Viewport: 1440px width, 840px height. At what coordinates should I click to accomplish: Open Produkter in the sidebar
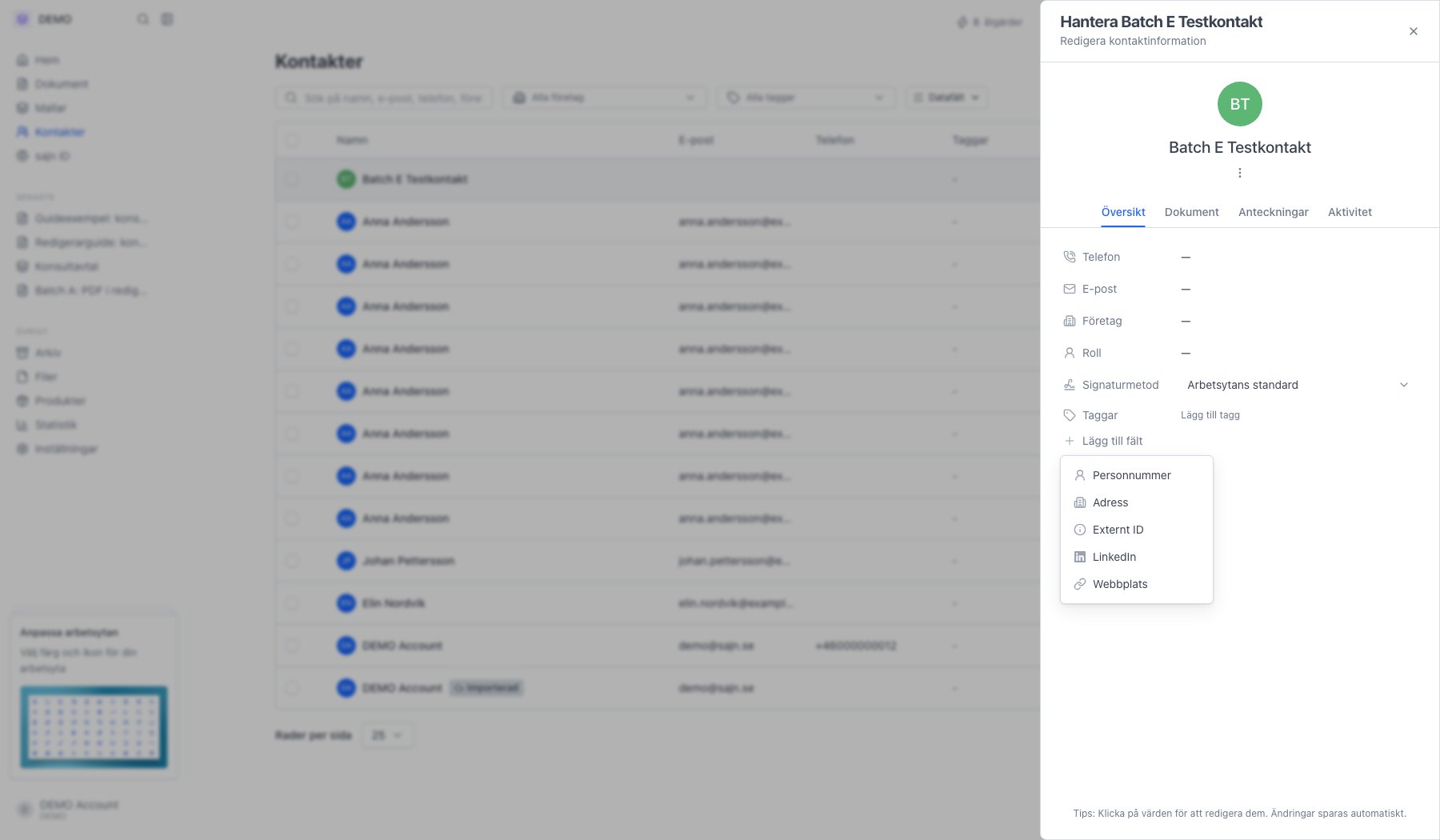51,401
